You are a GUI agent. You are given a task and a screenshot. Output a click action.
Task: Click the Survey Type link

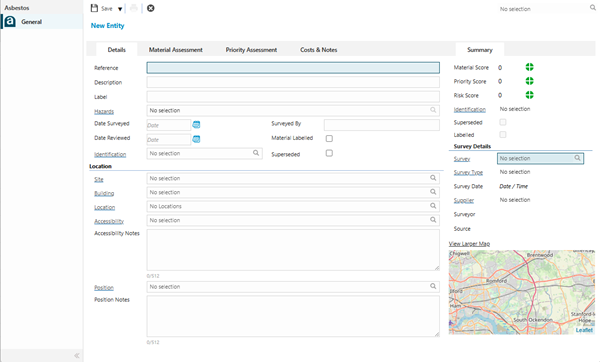click(468, 173)
